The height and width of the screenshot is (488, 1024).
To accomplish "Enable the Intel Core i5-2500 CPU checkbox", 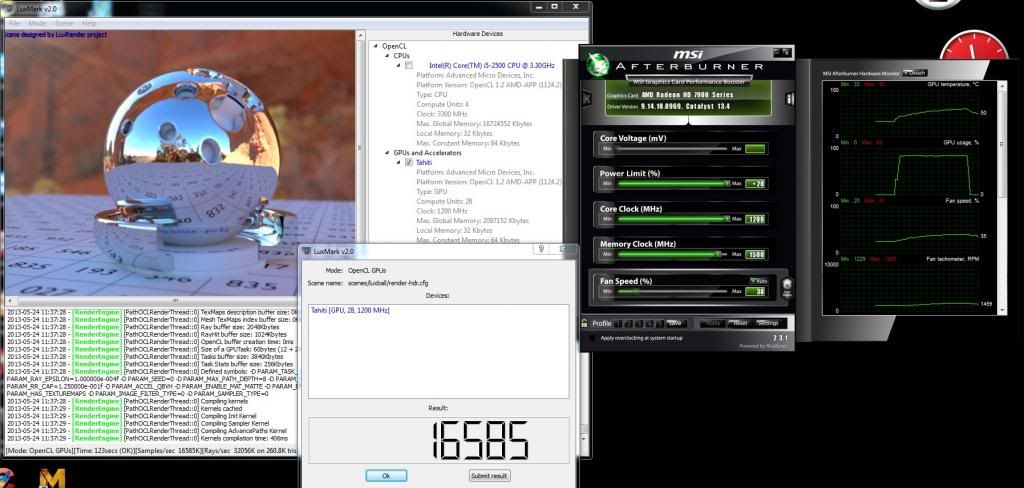I will click(x=409, y=65).
